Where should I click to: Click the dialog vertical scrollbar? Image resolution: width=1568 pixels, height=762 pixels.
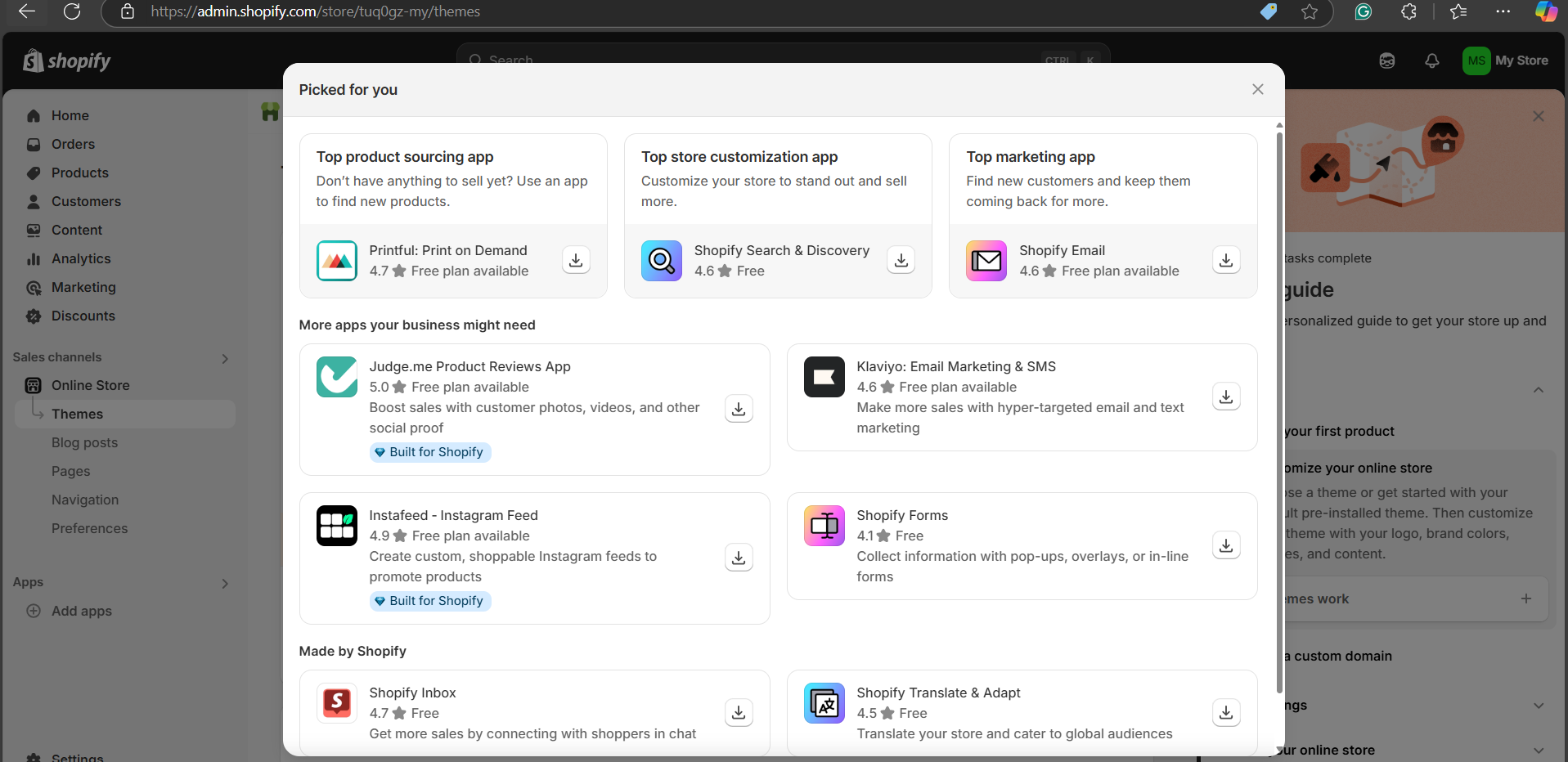pyautogui.click(x=1279, y=413)
